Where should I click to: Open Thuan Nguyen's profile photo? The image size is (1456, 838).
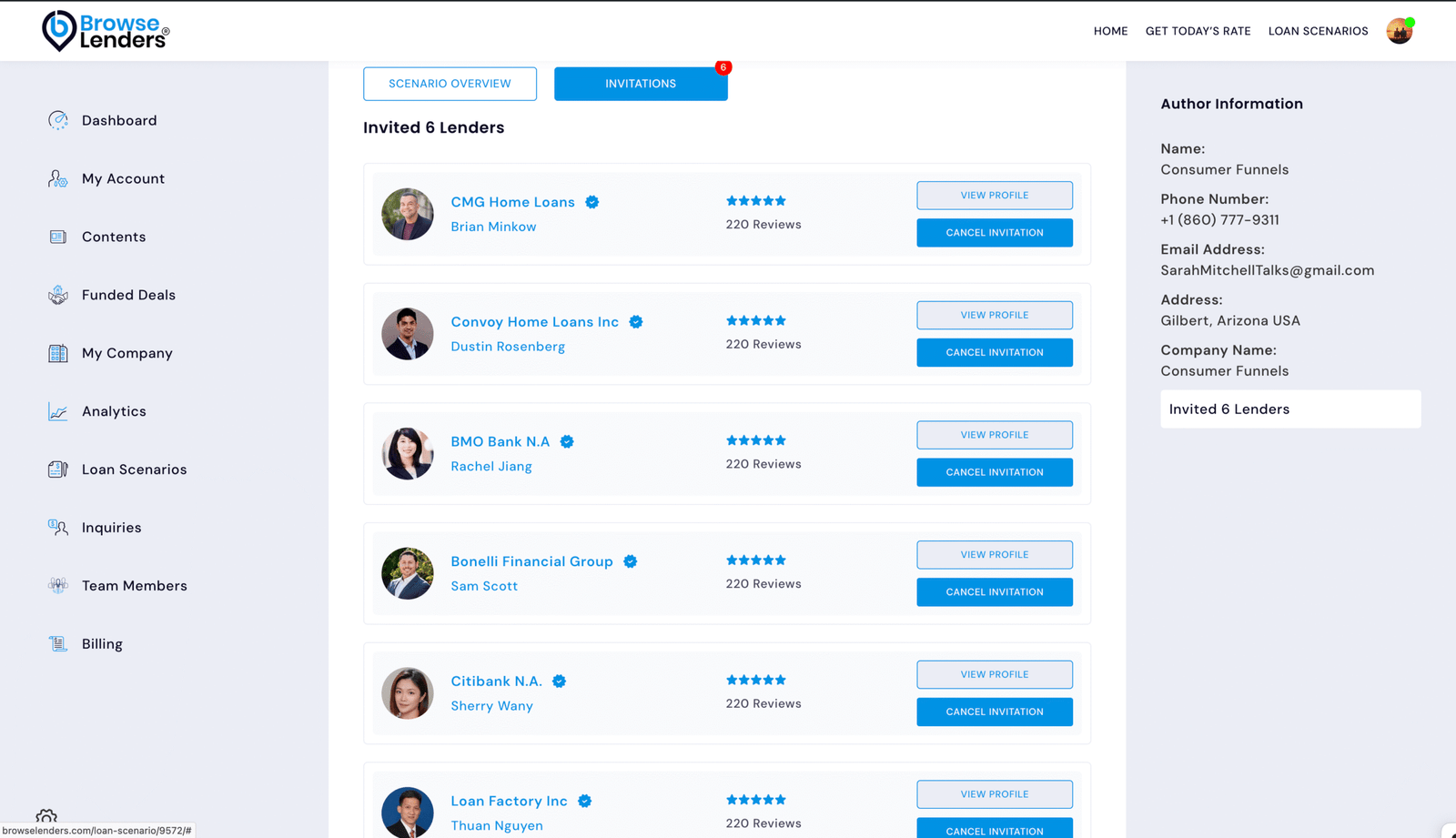(408, 813)
